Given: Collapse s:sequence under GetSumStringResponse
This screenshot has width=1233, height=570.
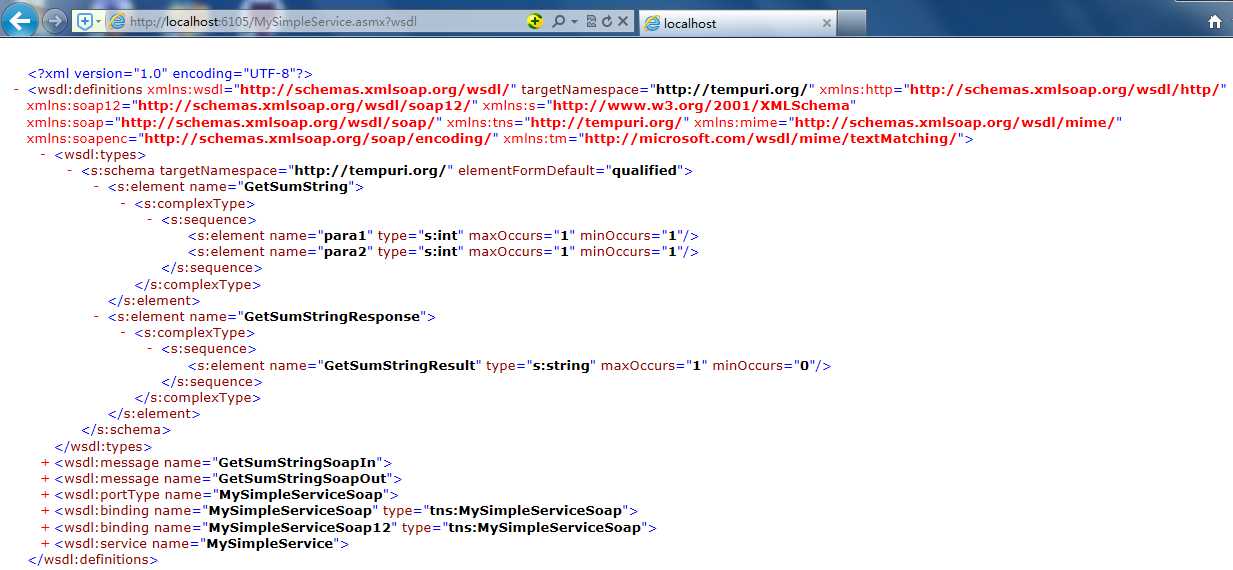Looking at the screenshot, I should pos(151,349).
